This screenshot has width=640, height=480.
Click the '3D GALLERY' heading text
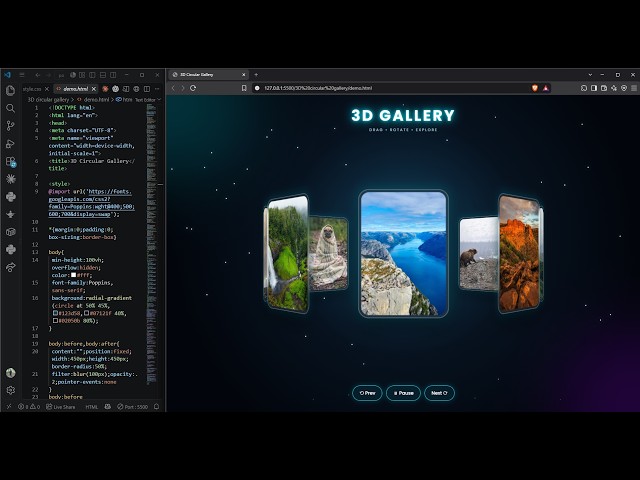click(403, 116)
